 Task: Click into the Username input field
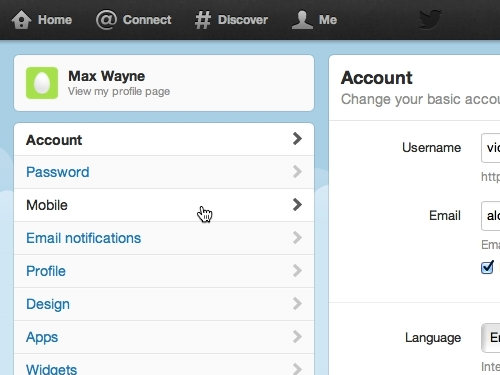coord(491,148)
